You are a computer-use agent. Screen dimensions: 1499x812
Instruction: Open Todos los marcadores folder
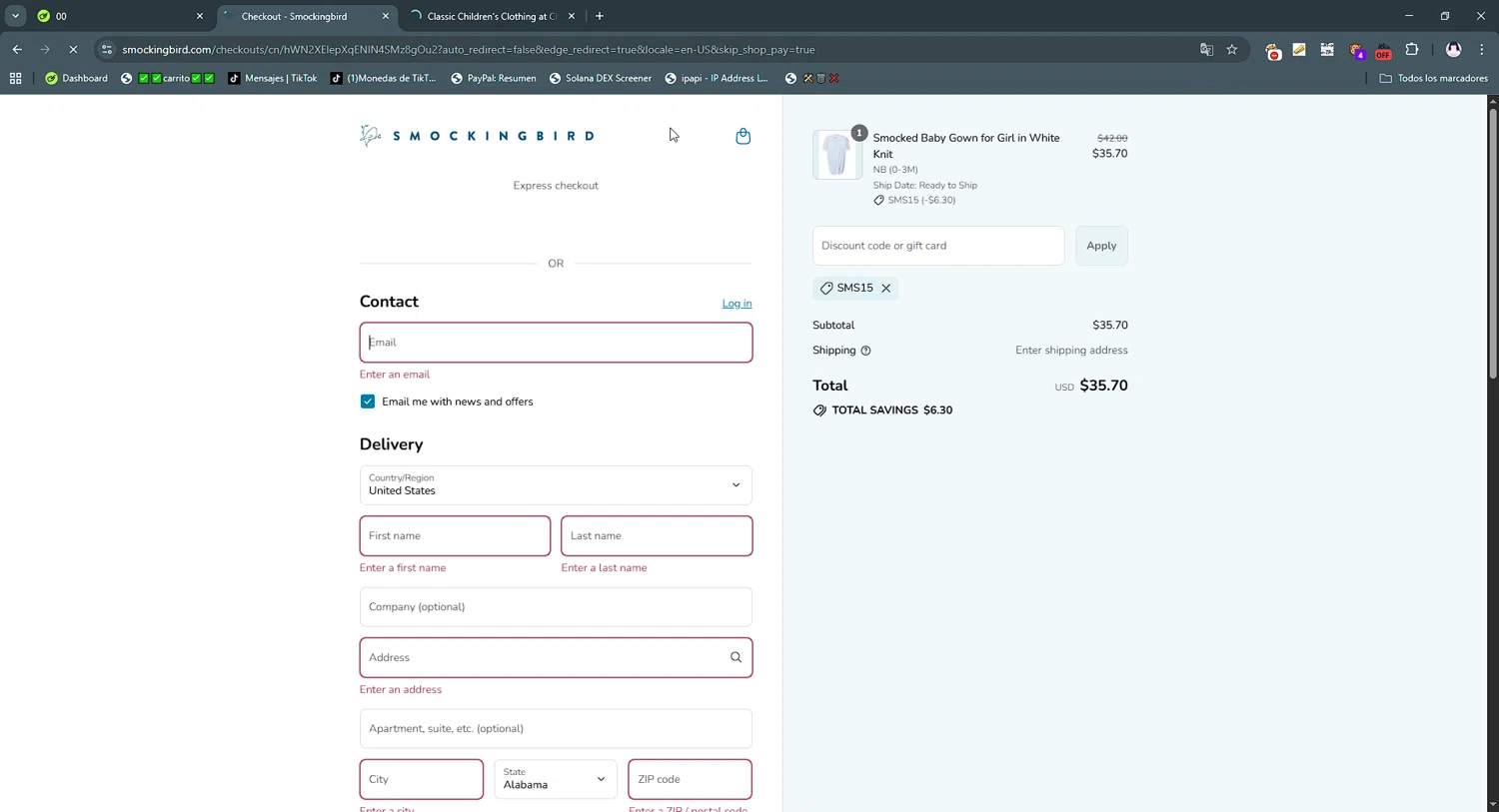pos(1433,78)
